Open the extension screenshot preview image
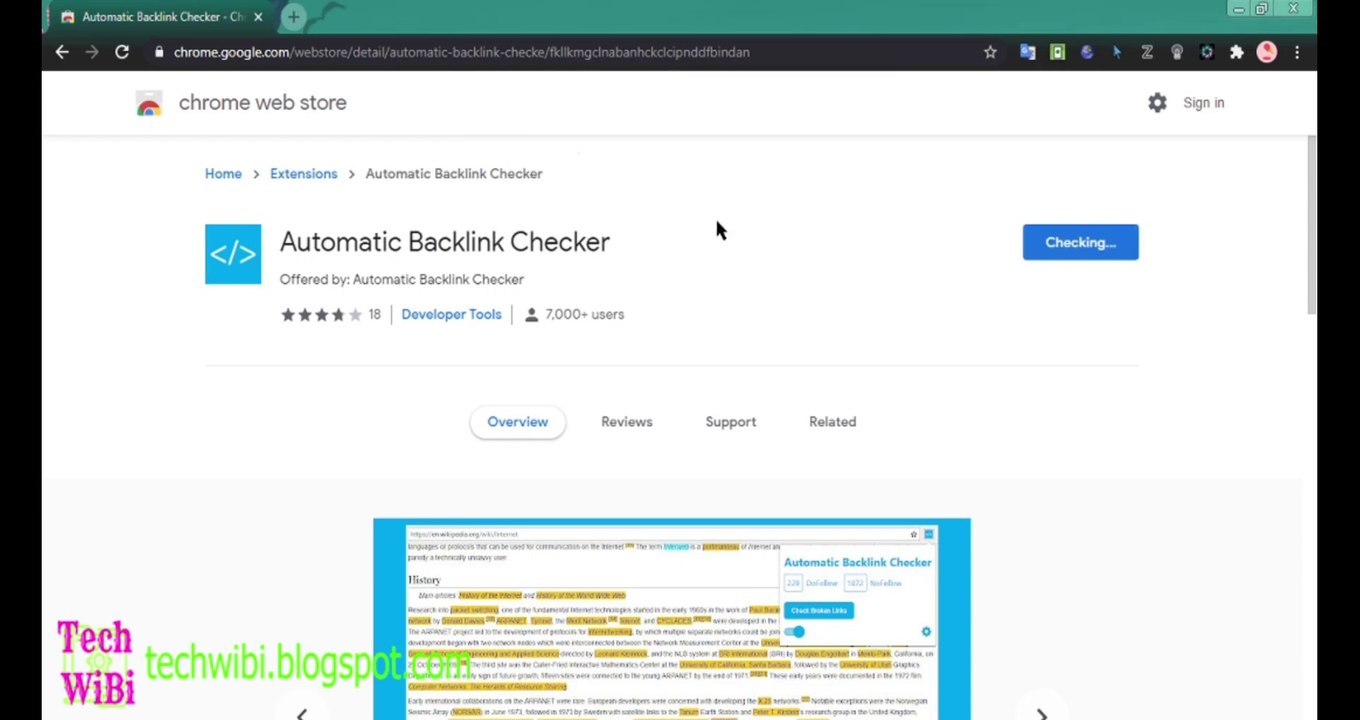Image resolution: width=1360 pixels, height=720 pixels. click(671, 618)
